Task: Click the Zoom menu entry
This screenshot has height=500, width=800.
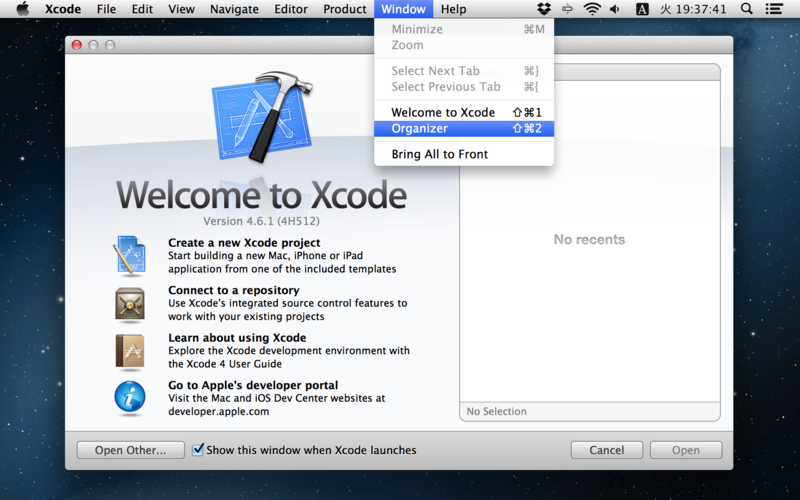Action: pos(464,45)
